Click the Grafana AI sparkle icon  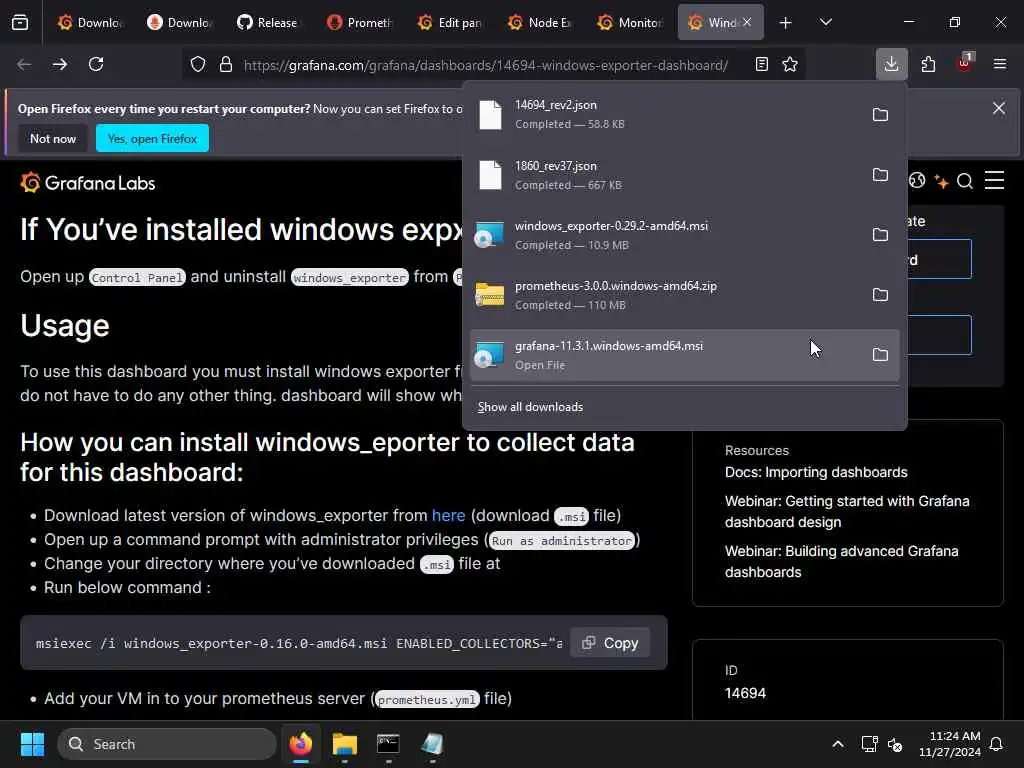(x=941, y=181)
